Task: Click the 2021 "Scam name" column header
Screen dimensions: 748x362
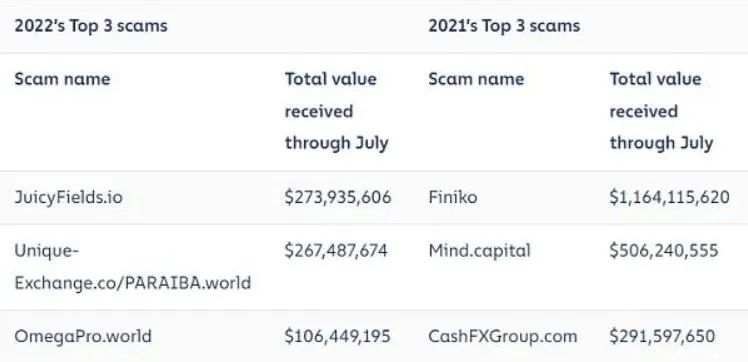Action: point(476,79)
